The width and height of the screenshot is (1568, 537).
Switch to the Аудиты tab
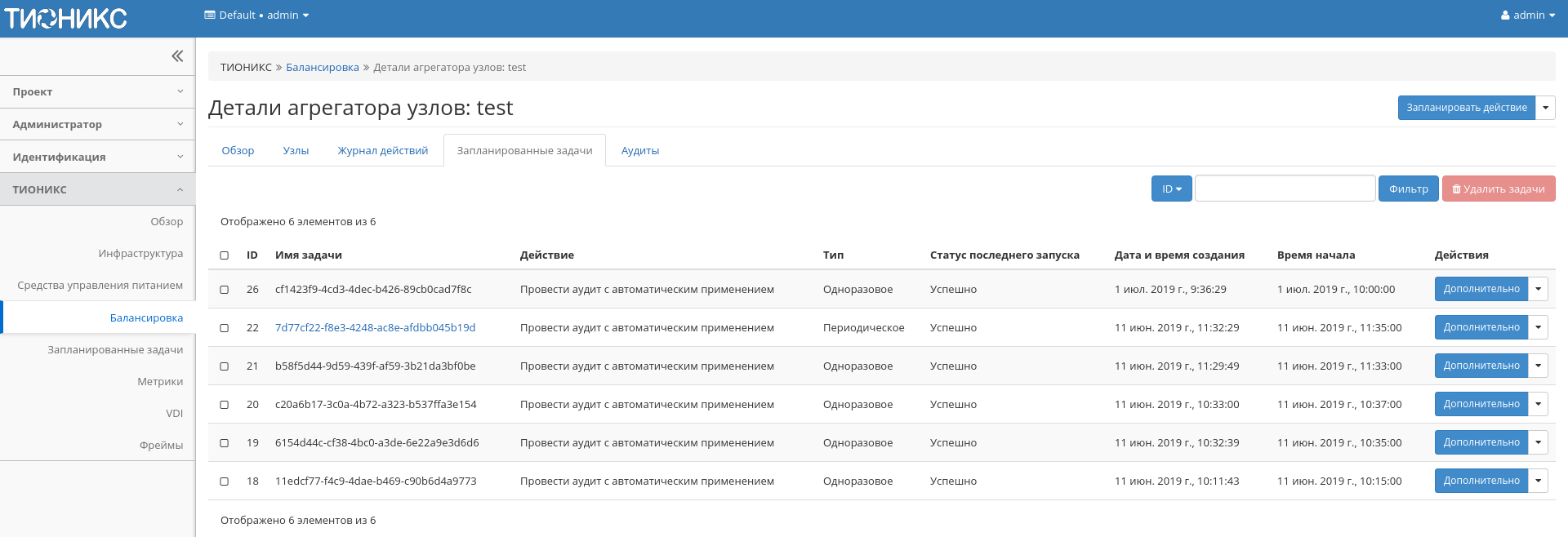(639, 151)
